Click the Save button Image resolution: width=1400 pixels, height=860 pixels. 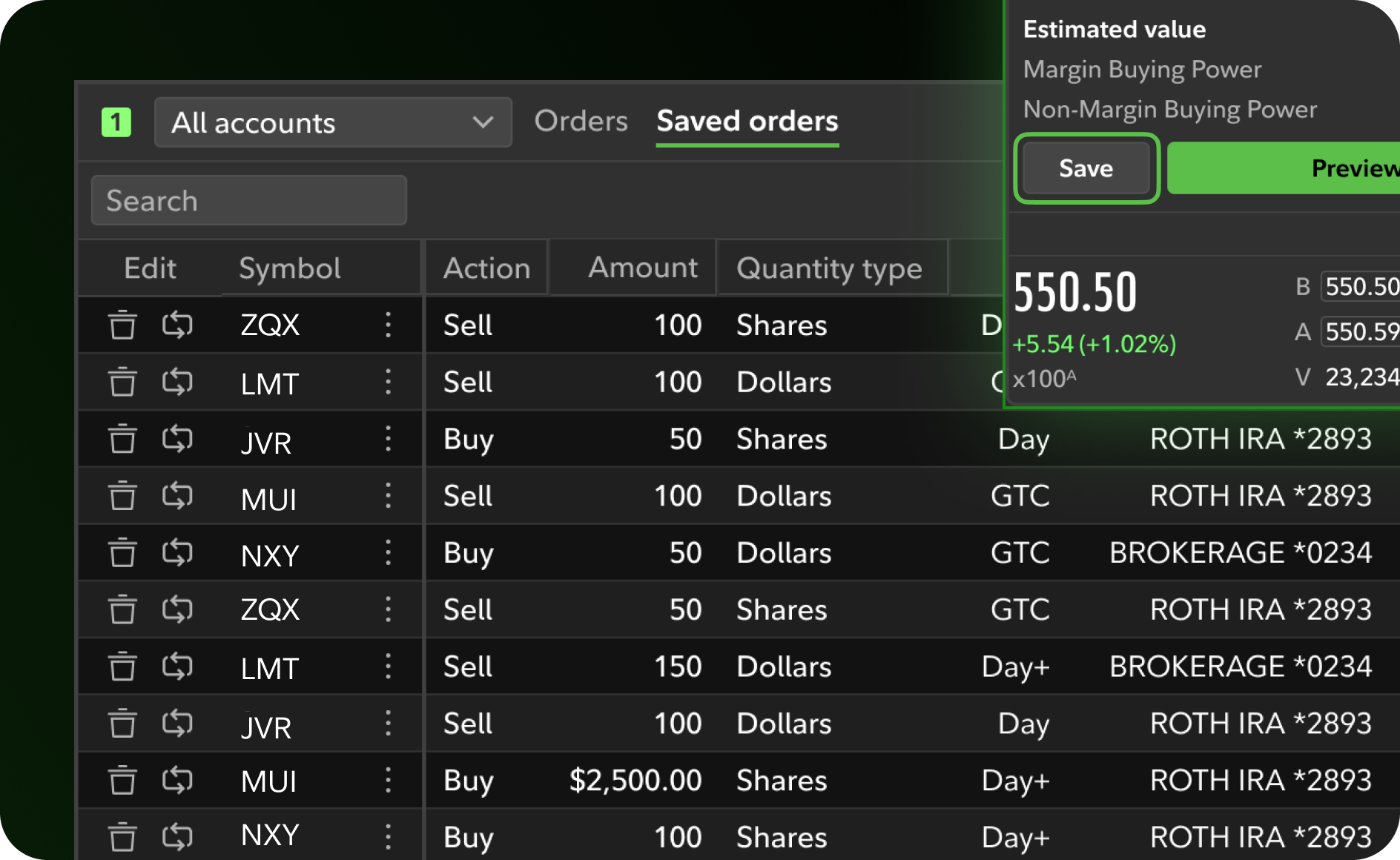(x=1086, y=168)
